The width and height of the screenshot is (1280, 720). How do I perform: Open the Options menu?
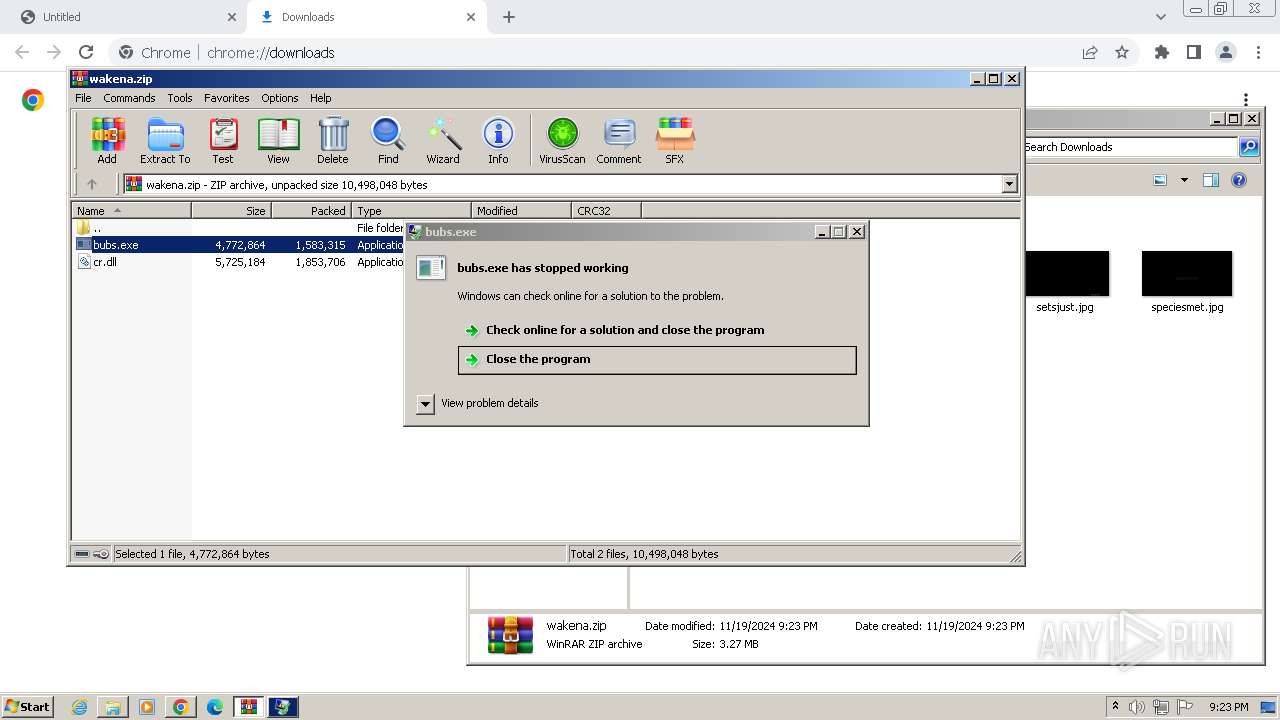pyautogui.click(x=280, y=98)
